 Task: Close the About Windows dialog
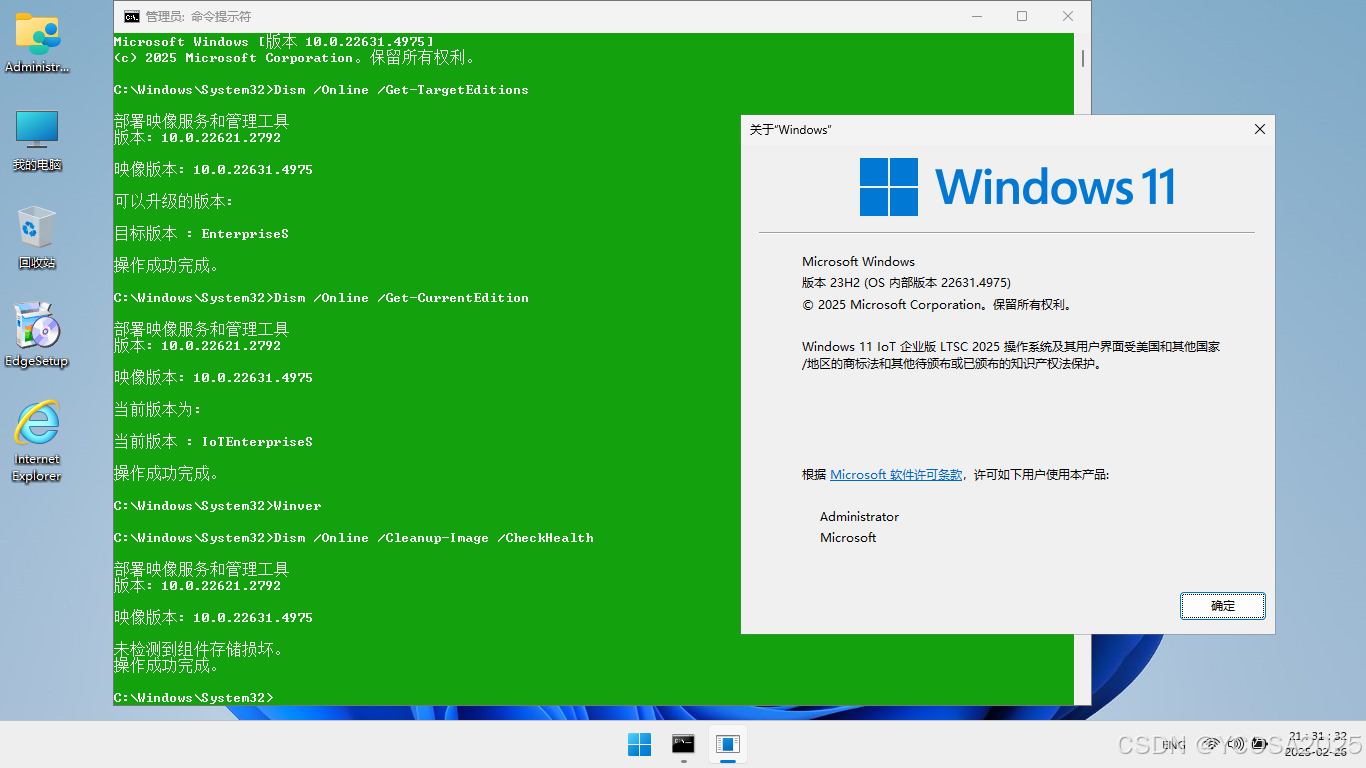1260,130
